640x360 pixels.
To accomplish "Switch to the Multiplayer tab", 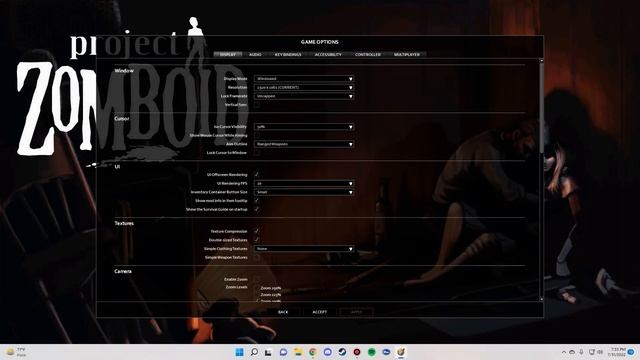I will point(407,54).
